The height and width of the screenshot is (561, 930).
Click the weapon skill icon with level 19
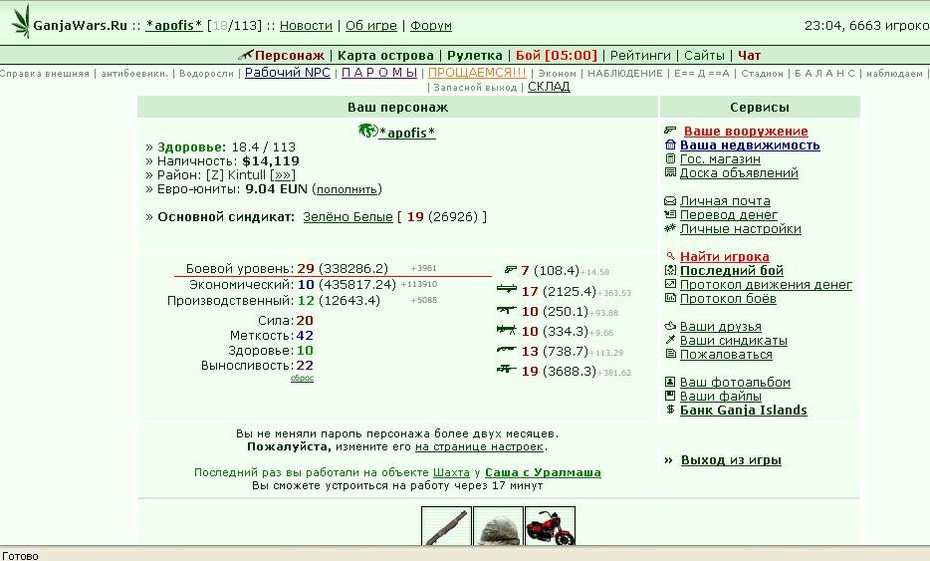coord(507,369)
